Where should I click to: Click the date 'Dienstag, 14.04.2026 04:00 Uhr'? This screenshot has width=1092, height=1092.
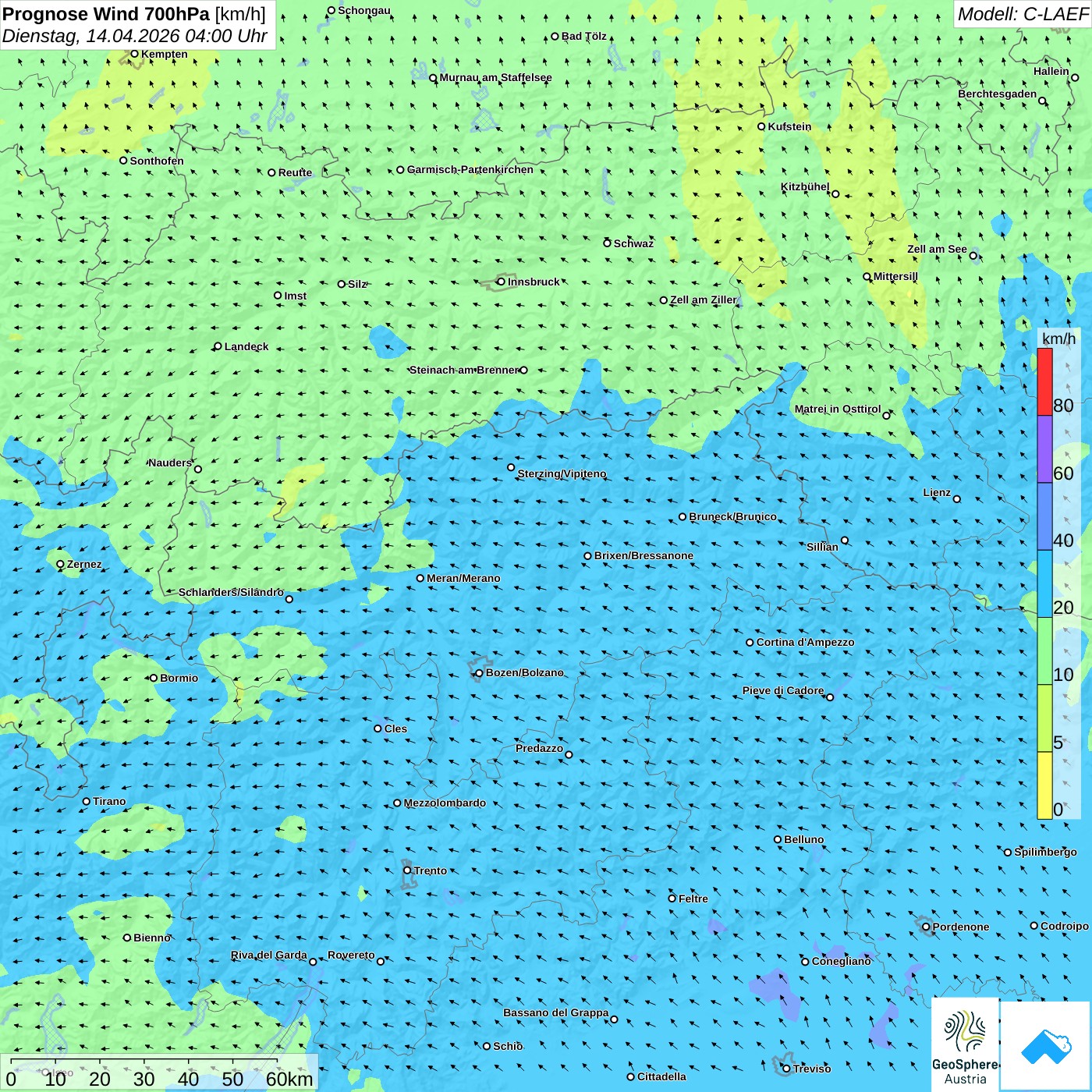point(135,36)
